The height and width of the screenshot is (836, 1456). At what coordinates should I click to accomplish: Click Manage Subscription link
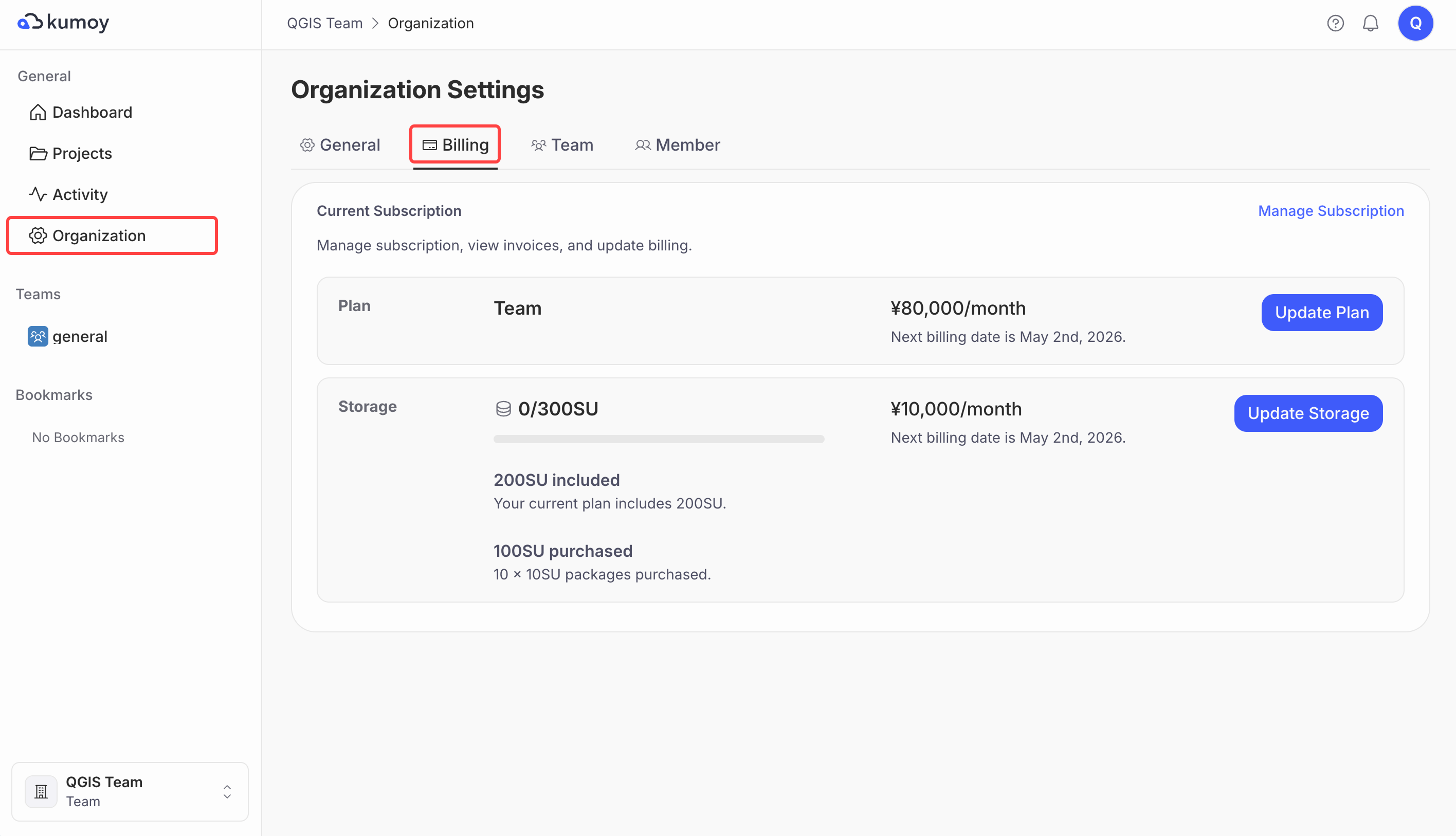click(x=1331, y=211)
